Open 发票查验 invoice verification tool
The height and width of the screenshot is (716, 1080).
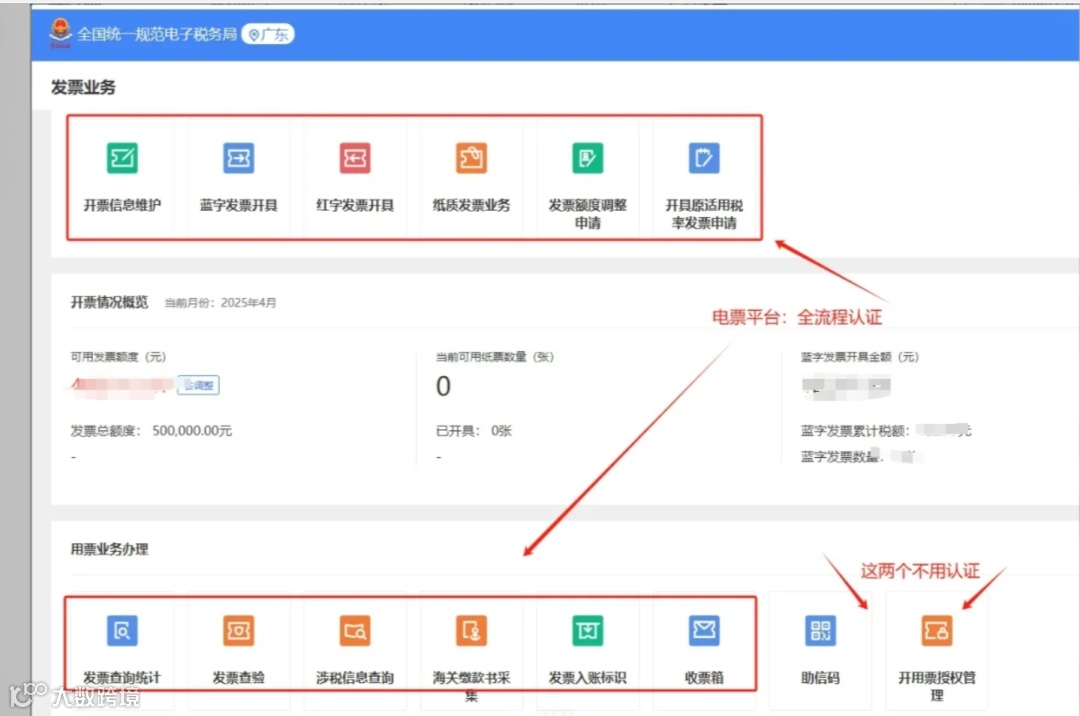[x=238, y=650]
